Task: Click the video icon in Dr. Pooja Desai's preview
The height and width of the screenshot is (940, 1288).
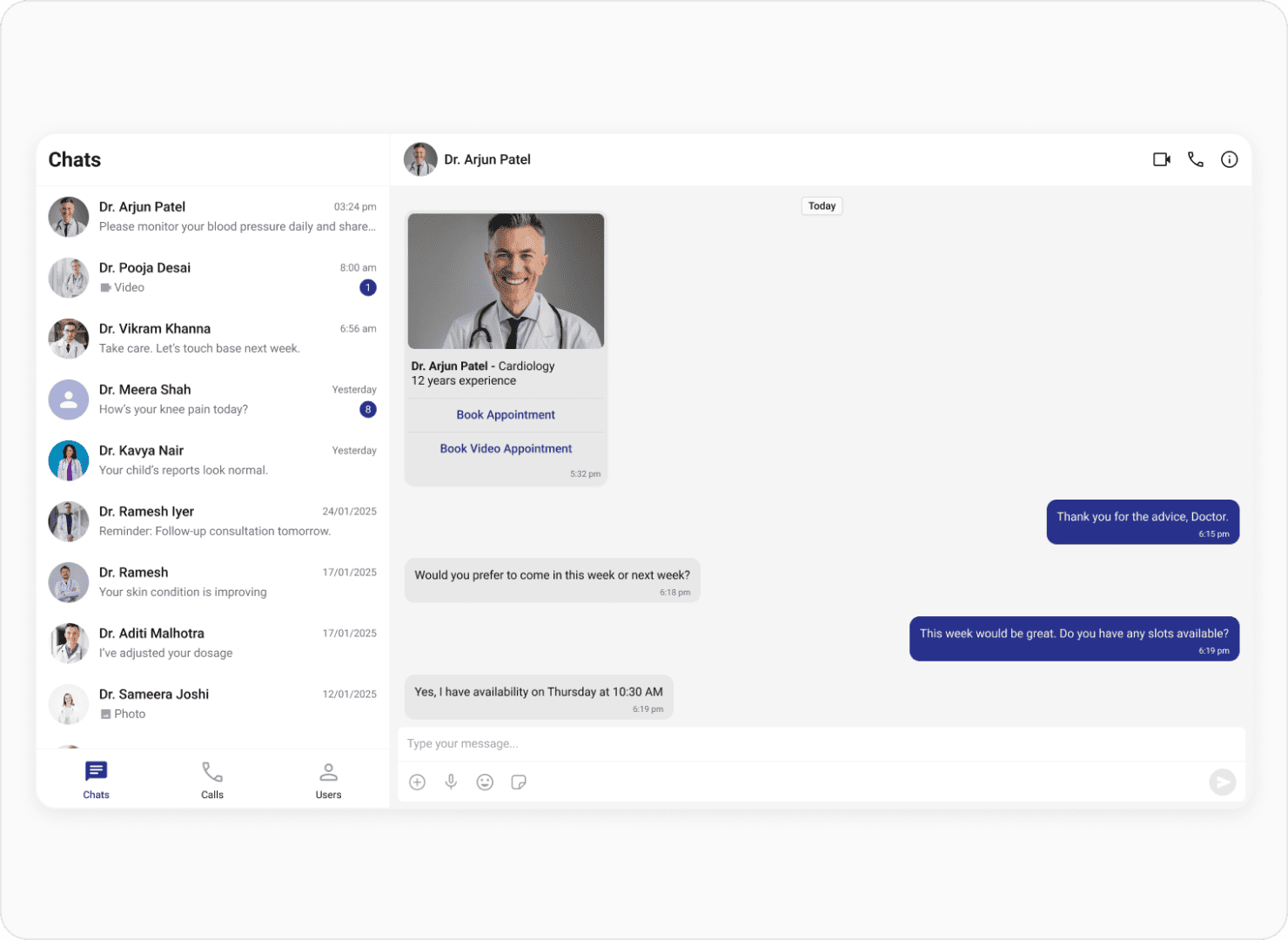Action: pos(105,288)
